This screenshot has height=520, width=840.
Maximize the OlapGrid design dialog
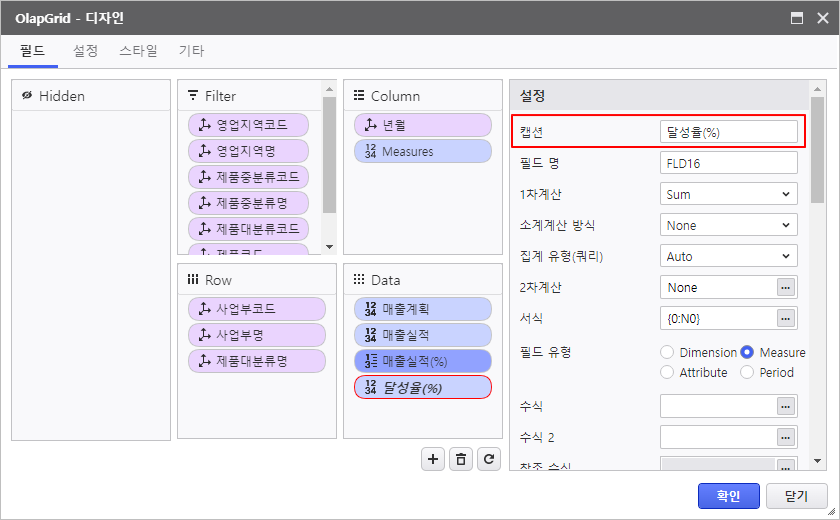click(x=797, y=18)
